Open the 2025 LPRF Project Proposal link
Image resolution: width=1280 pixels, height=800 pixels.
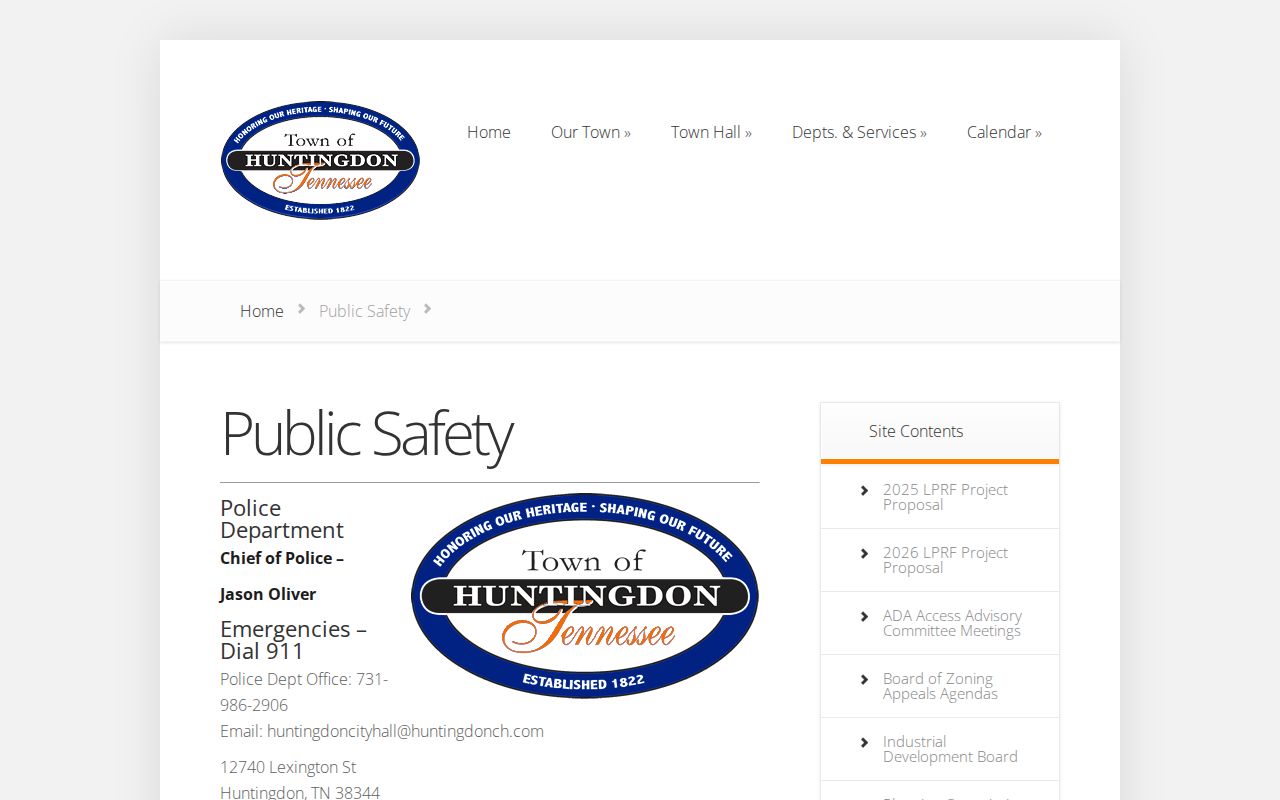tap(945, 497)
